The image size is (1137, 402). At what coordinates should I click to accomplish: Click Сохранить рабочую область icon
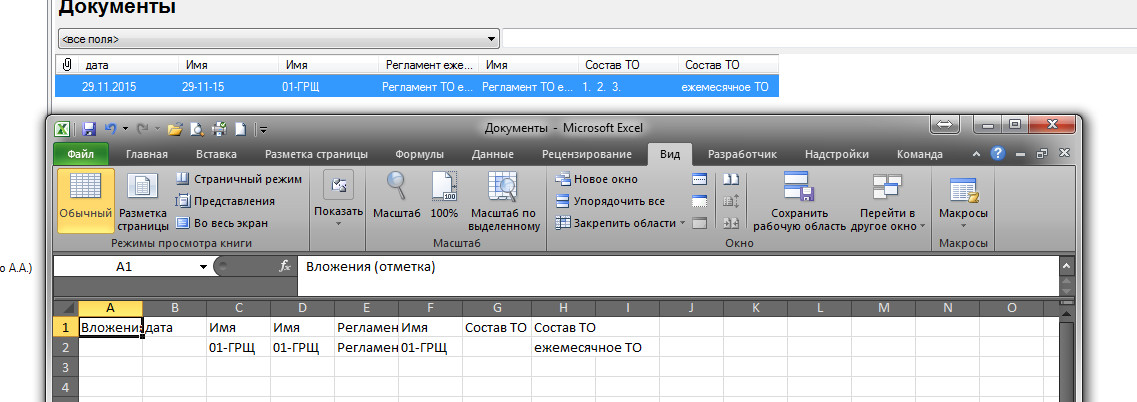798,187
